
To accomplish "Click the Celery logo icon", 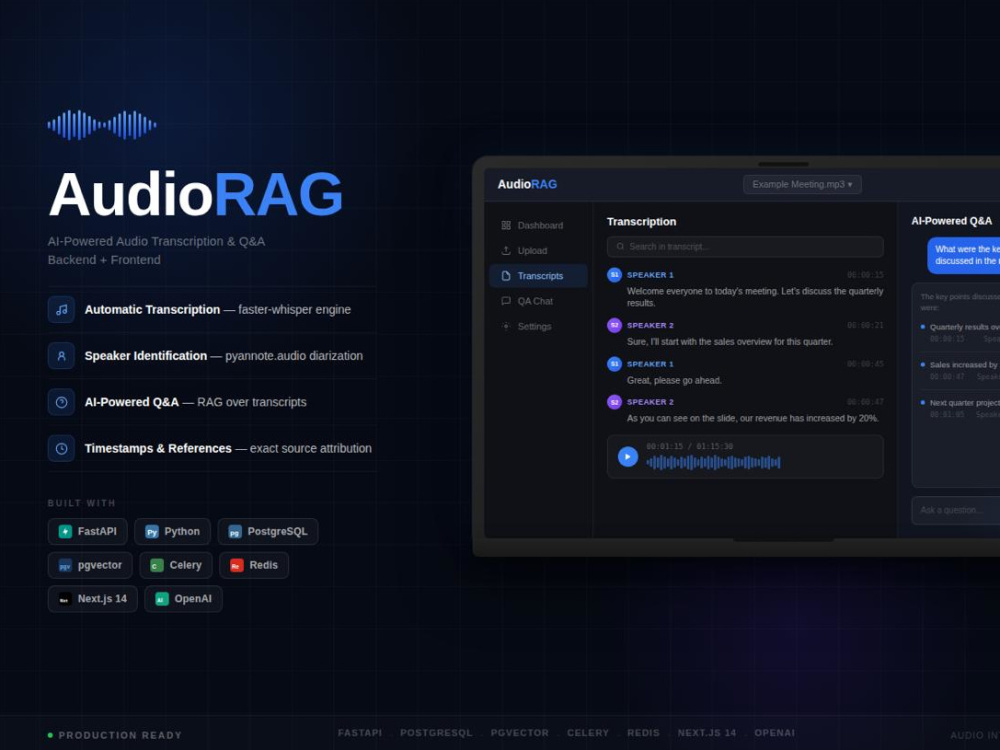I will pyautogui.click(x=157, y=566).
